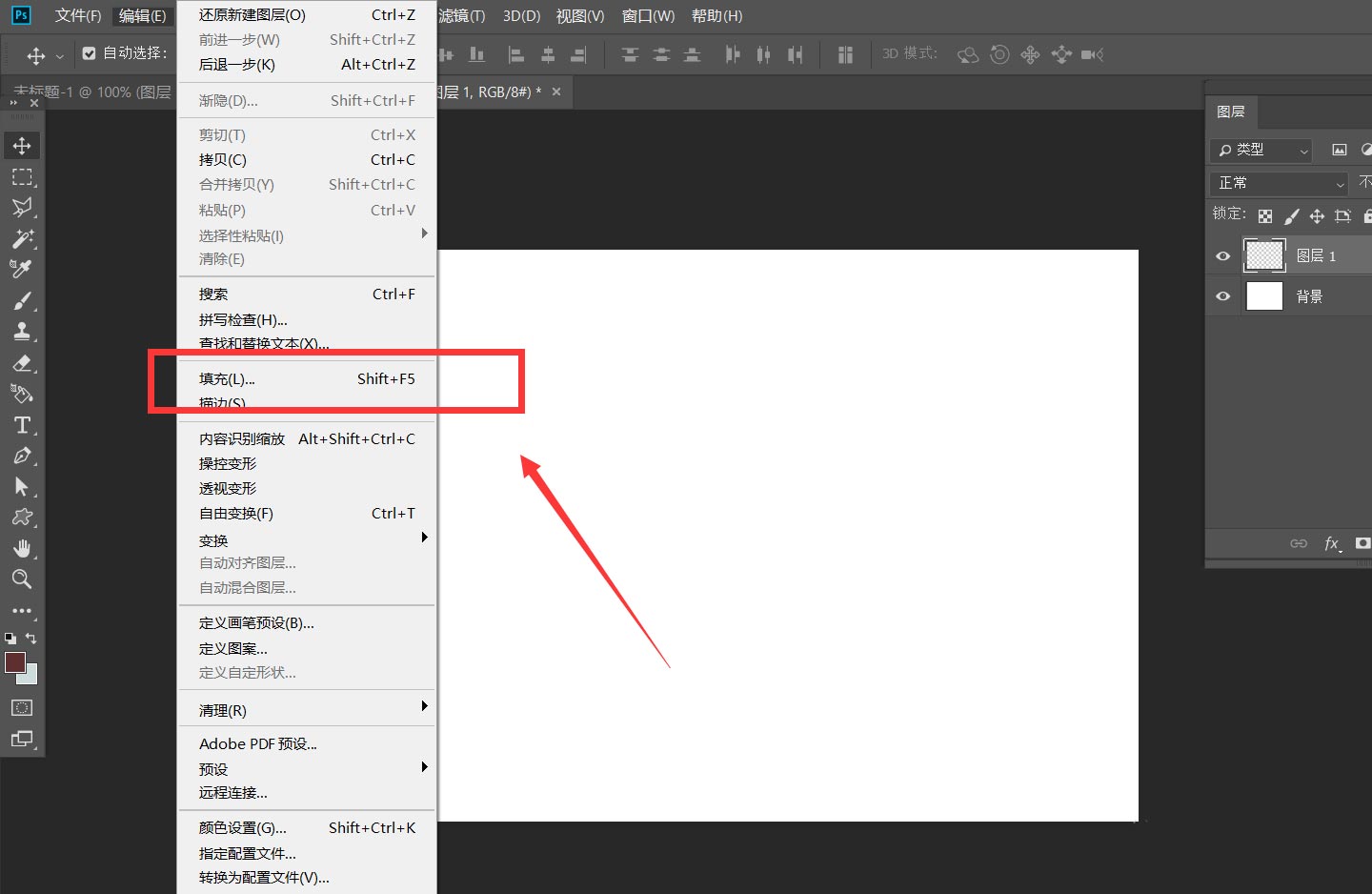Select the Polygonal Lasso tool
The width and height of the screenshot is (1372, 894).
[22, 208]
